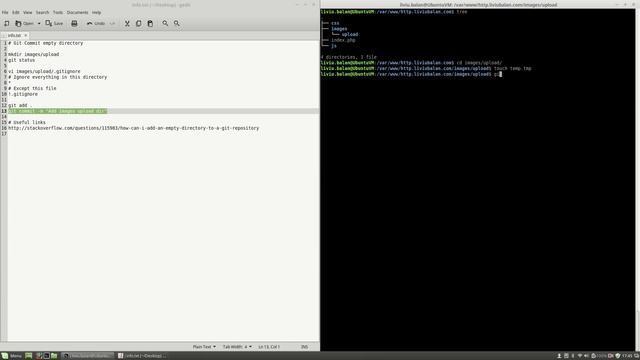Open the Mint Menu button
The height and width of the screenshot is (360, 640).
click(x=11, y=356)
